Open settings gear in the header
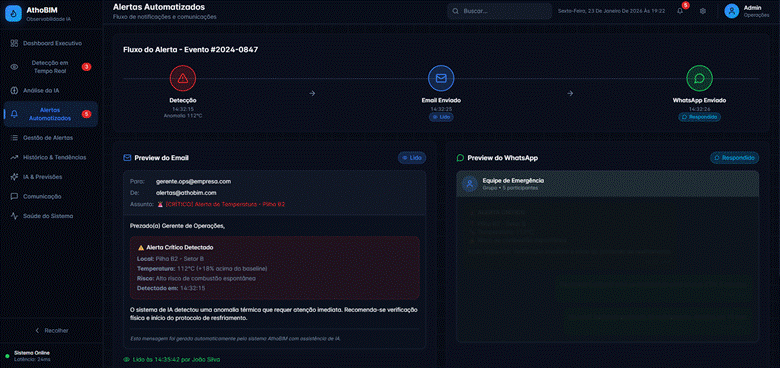Viewport: 780px width, 368px height. tap(702, 11)
